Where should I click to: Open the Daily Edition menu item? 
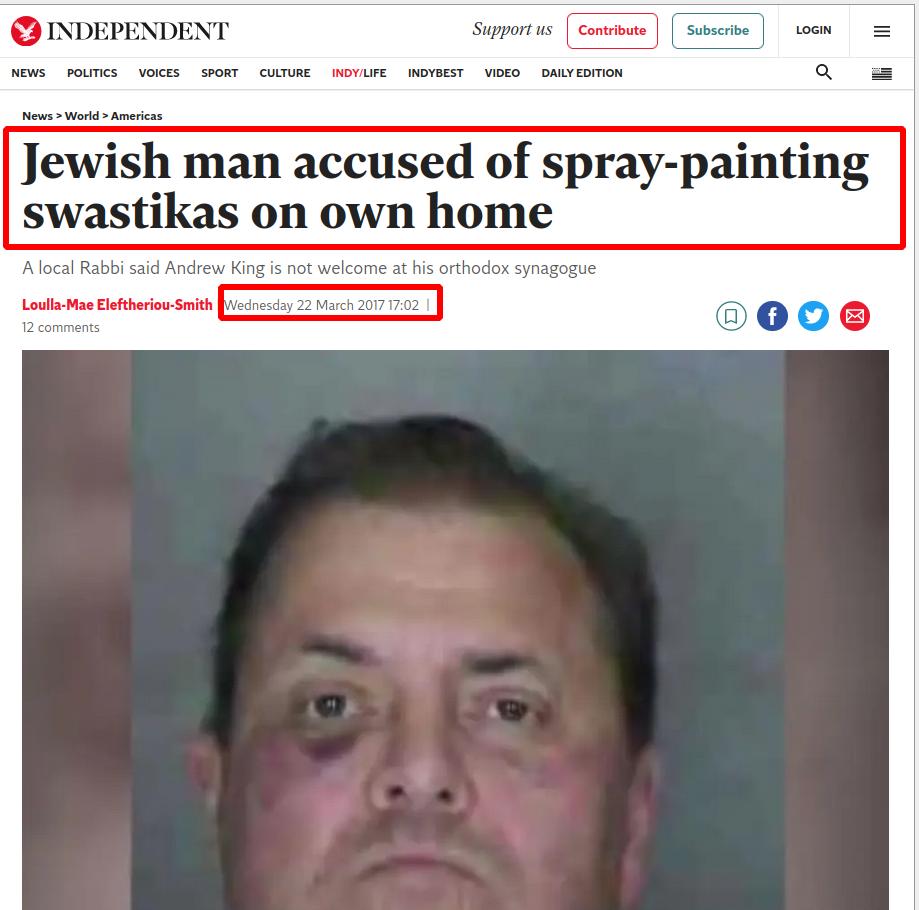coord(581,73)
